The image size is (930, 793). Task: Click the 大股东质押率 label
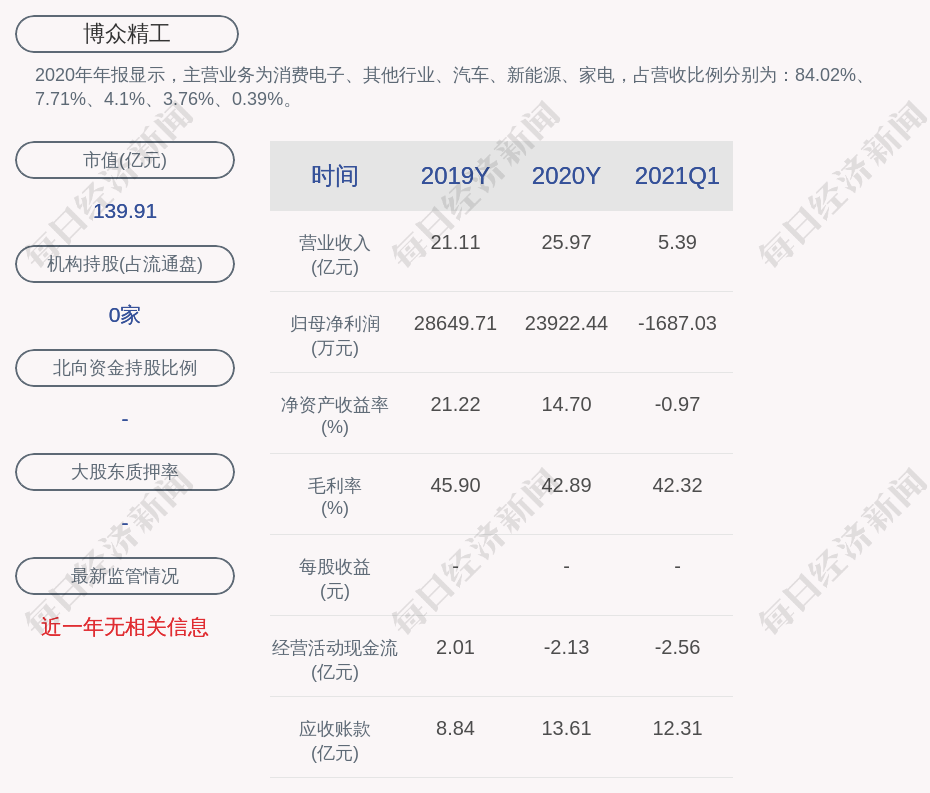(x=124, y=472)
